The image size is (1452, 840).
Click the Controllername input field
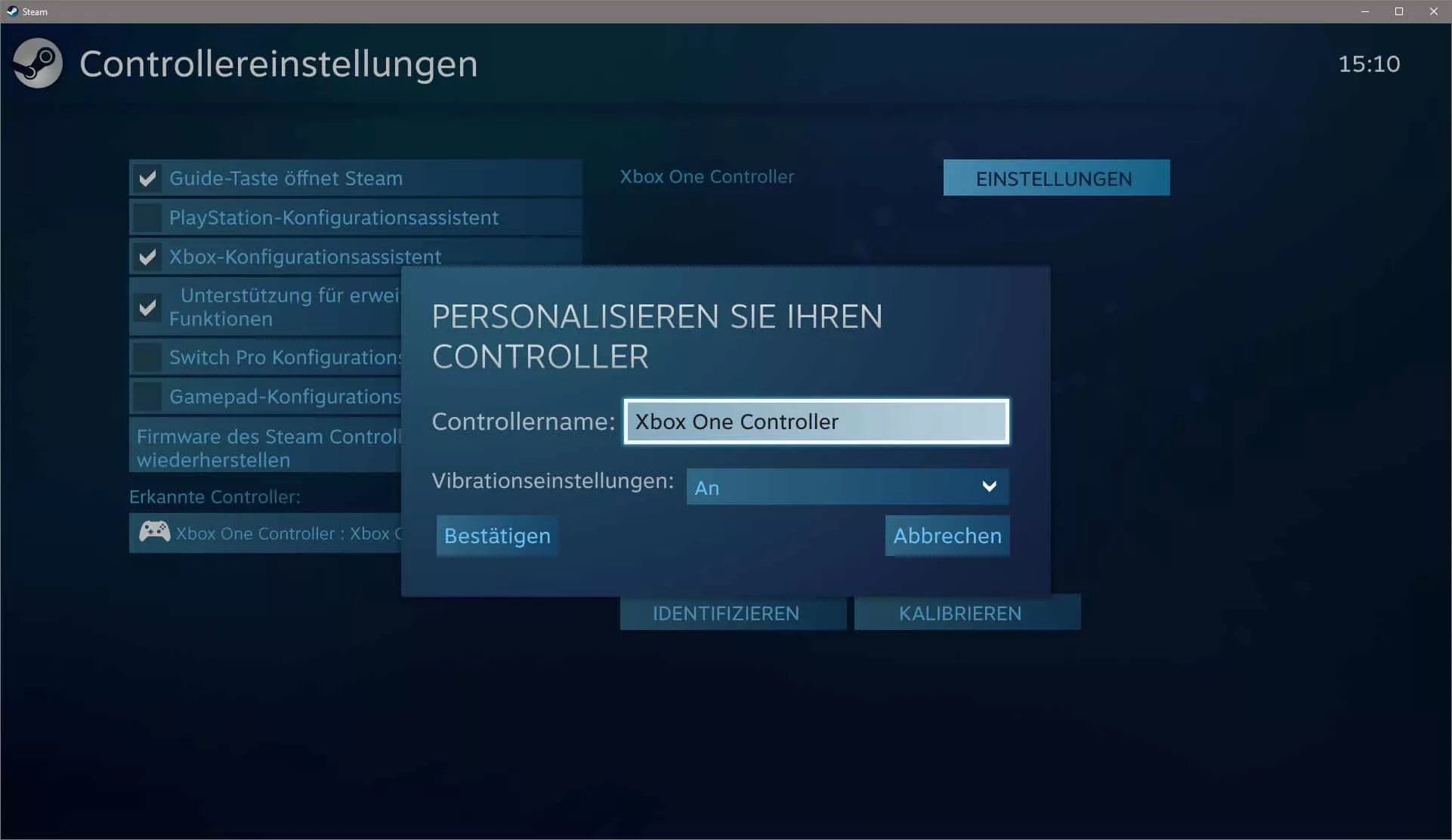[x=816, y=422]
